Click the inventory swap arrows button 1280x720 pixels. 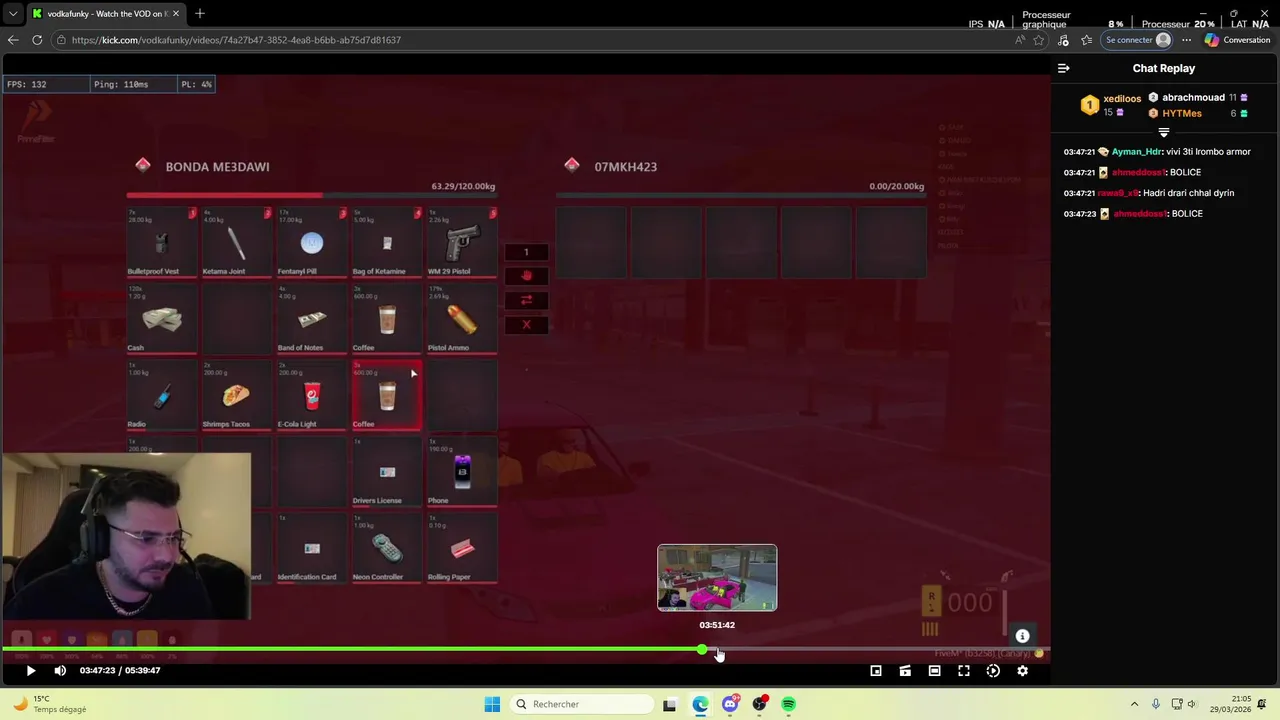point(526,300)
